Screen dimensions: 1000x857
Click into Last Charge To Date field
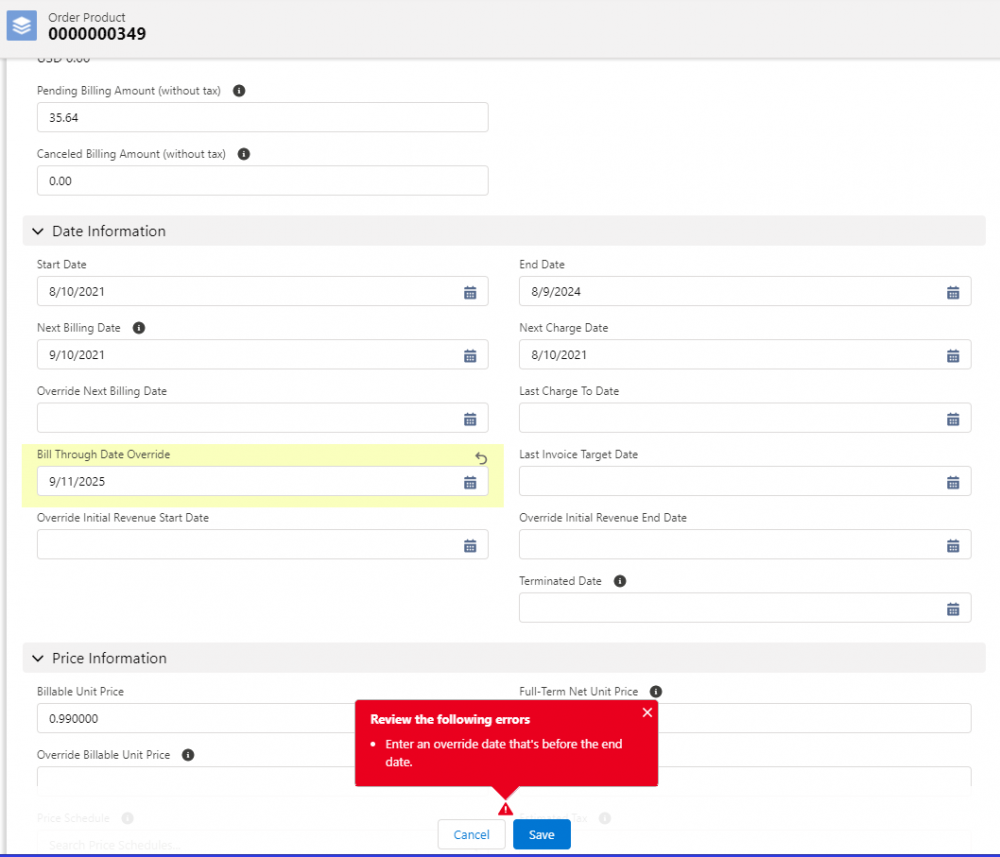point(745,418)
